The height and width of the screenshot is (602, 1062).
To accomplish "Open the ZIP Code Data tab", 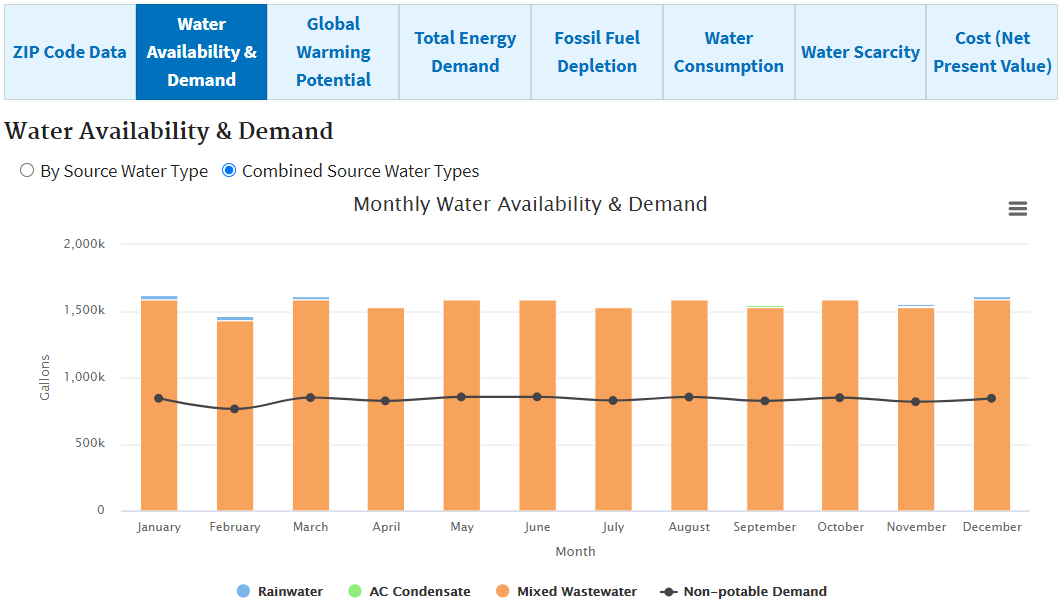I will tap(70, 52).
